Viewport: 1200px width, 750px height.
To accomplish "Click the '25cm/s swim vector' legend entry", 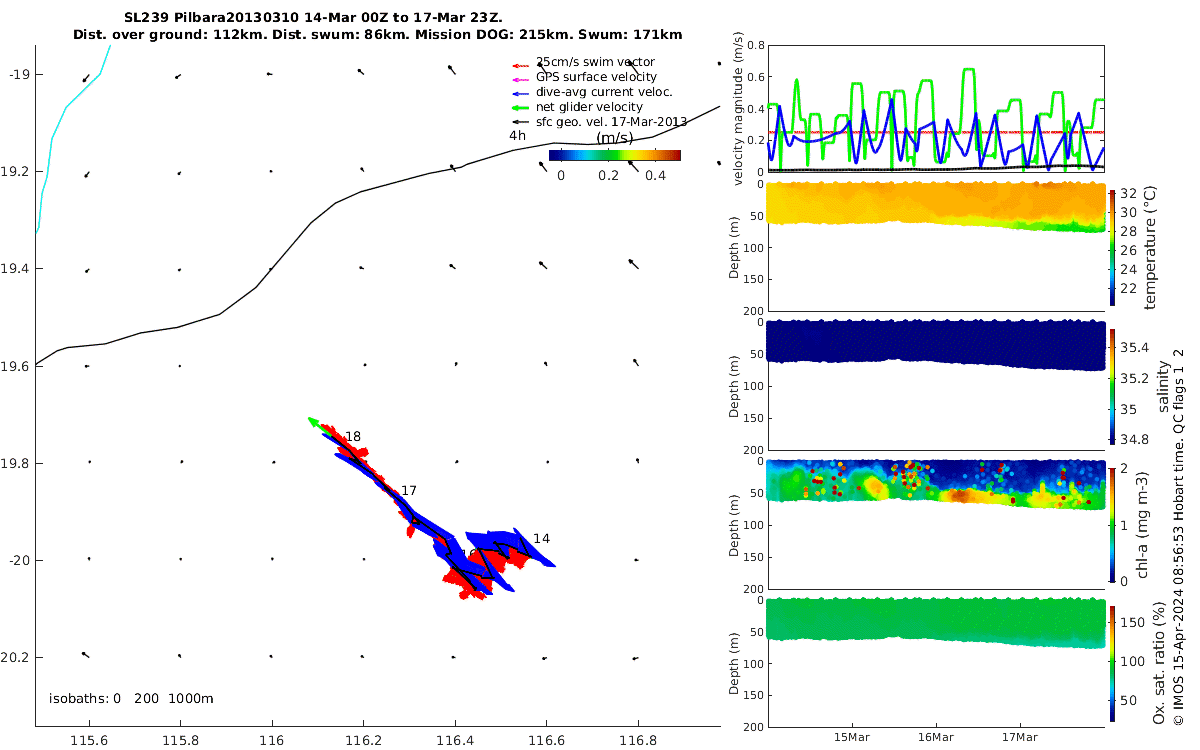I will tap(596, 62).
